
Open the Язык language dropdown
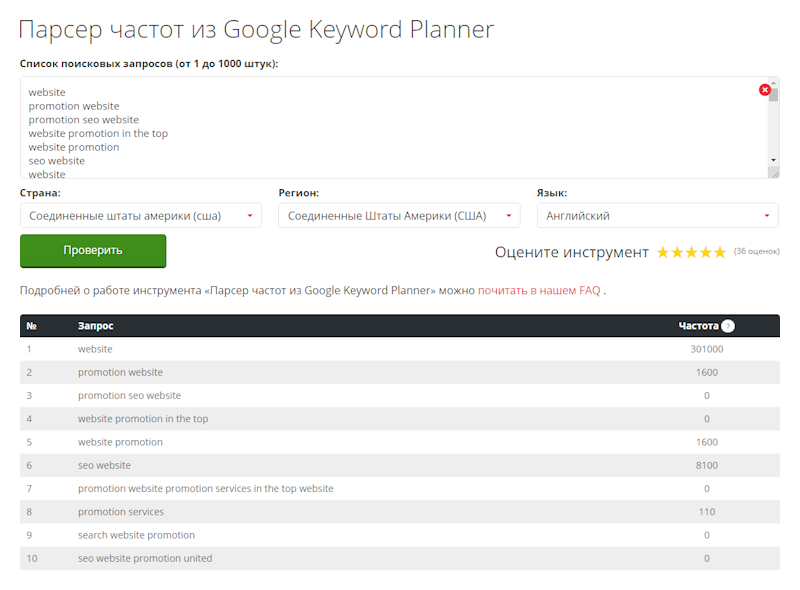point(658,215)
